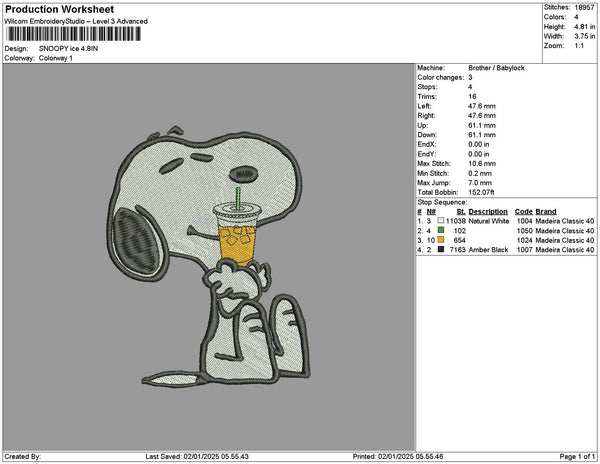
Task: Click the Snoopy embroidery design preview
Action: (x=209, y=256)
